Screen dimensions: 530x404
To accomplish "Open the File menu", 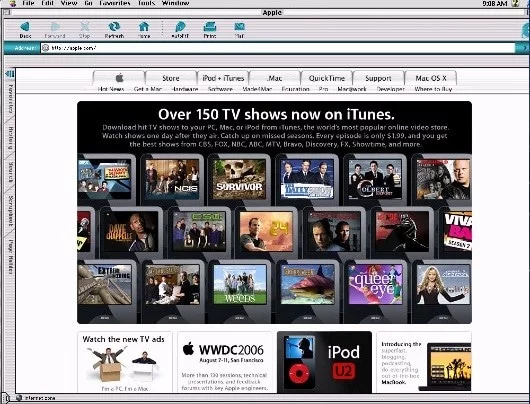I will (x=28, y=3).
